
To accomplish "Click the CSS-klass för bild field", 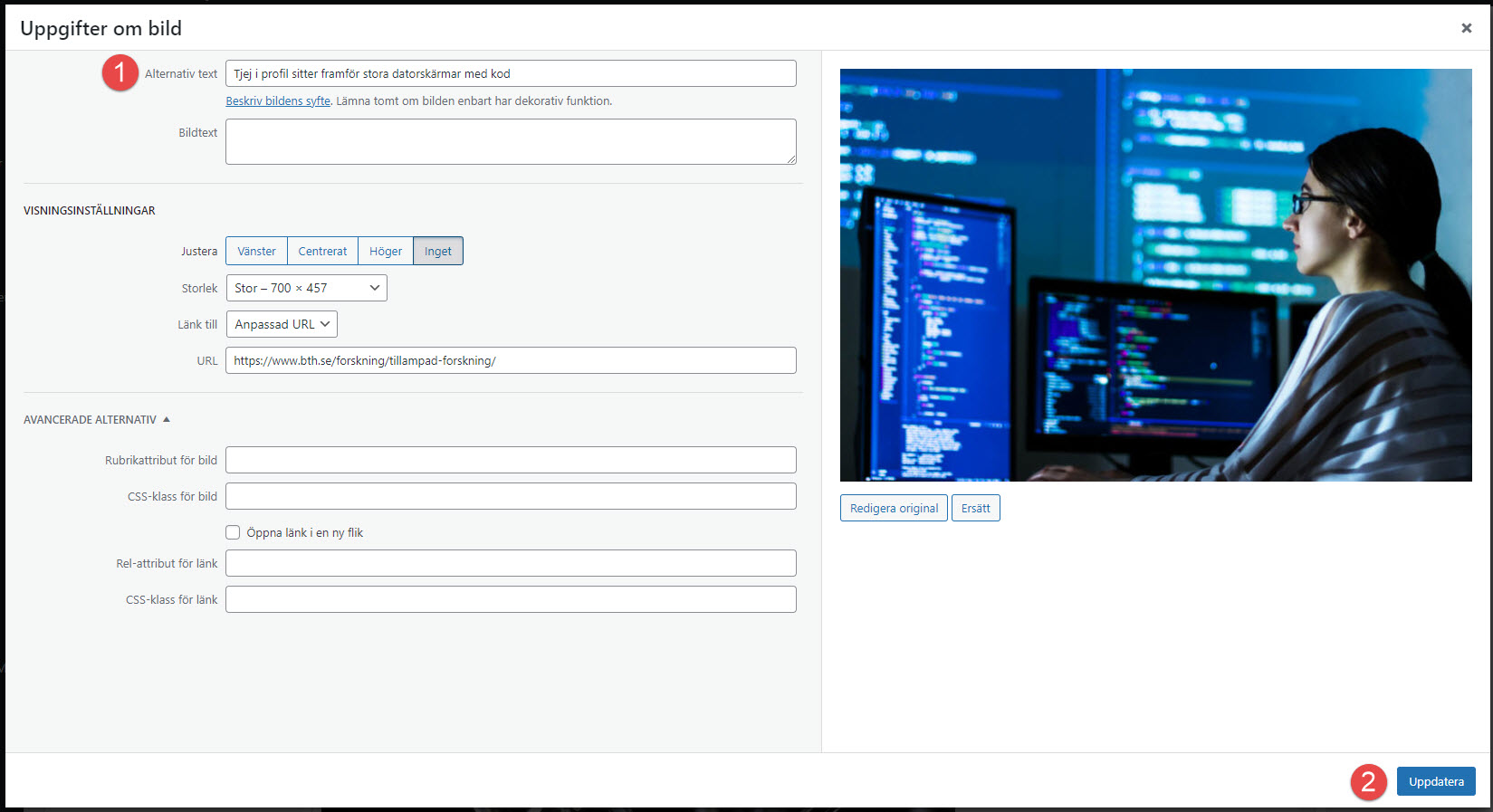I will pyautogui.click(x=511, y=496).
